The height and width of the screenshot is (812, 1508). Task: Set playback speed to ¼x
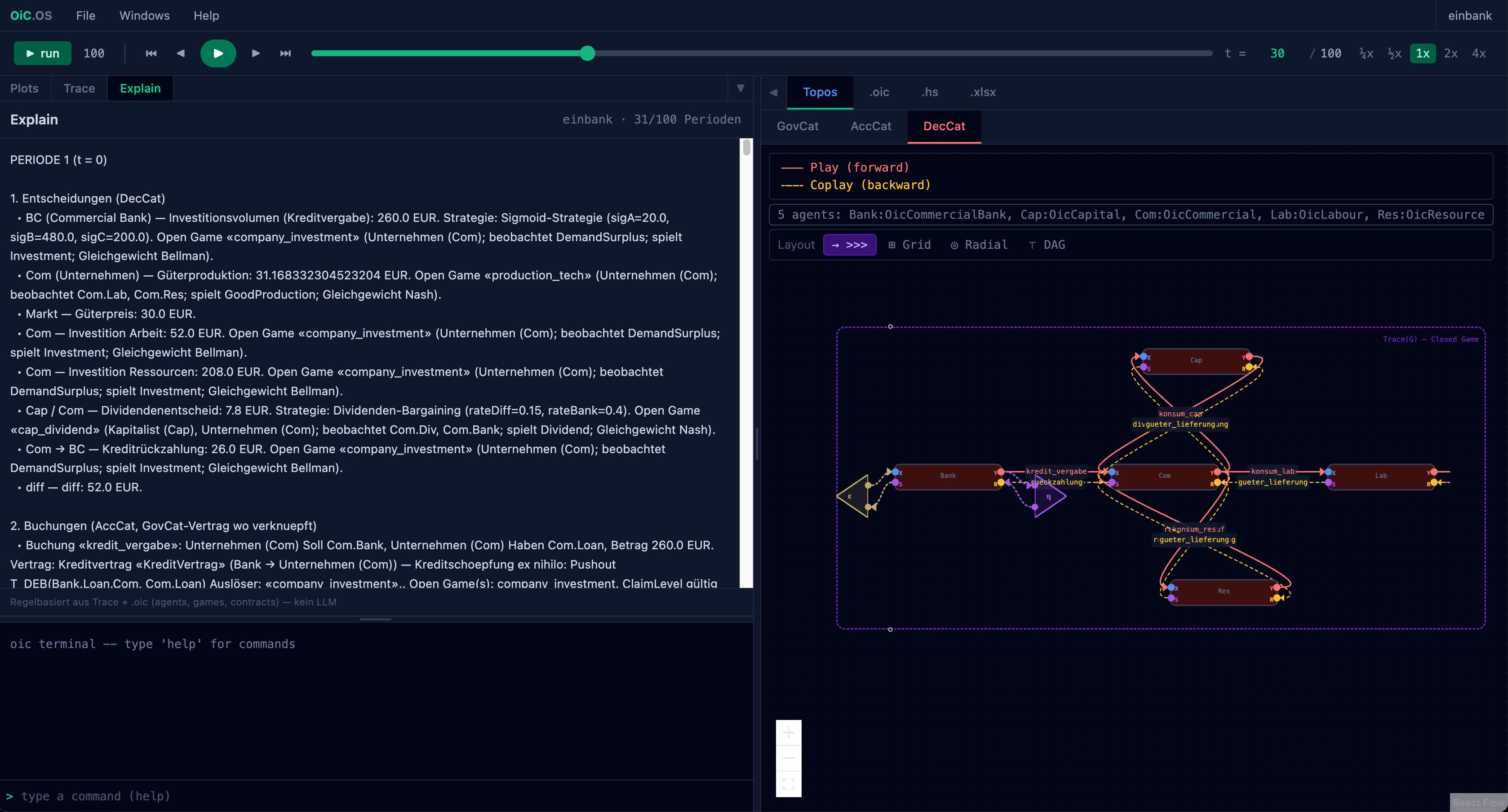[1366, 53]
